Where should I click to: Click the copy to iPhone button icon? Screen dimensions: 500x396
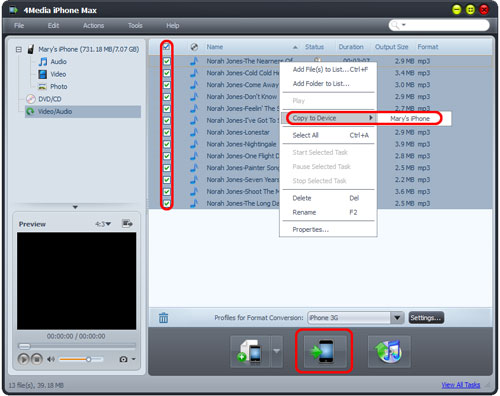324,351
